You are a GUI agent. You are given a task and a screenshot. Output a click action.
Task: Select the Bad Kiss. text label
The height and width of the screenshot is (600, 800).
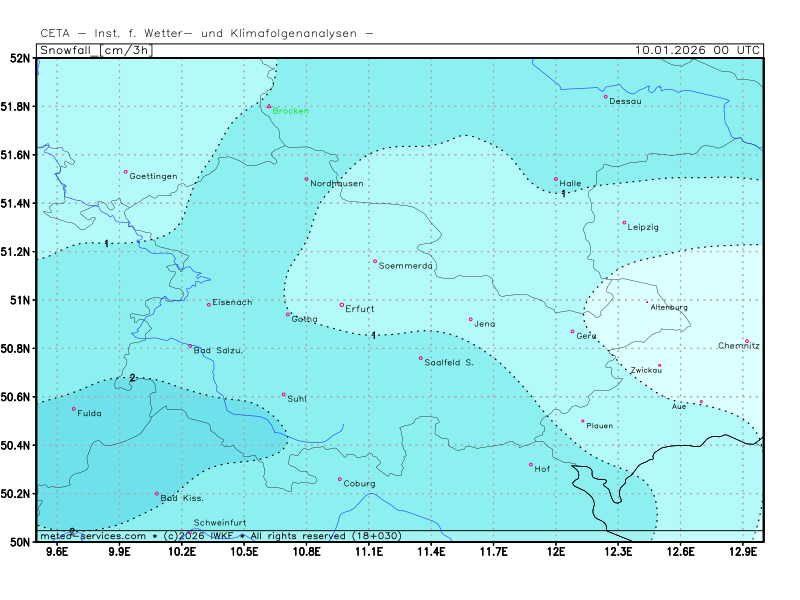pos(182,498)
